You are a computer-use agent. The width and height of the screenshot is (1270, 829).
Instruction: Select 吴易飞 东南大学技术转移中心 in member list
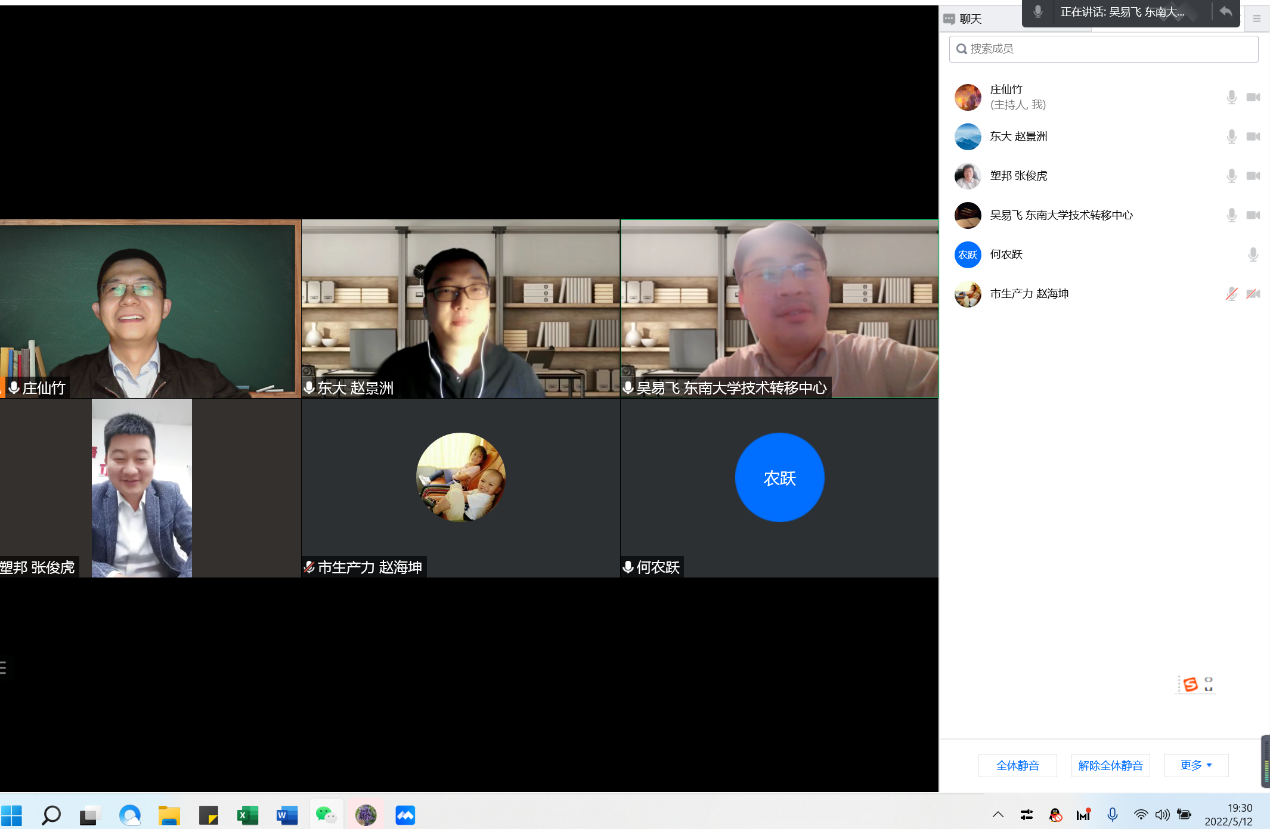(1060, 215)
